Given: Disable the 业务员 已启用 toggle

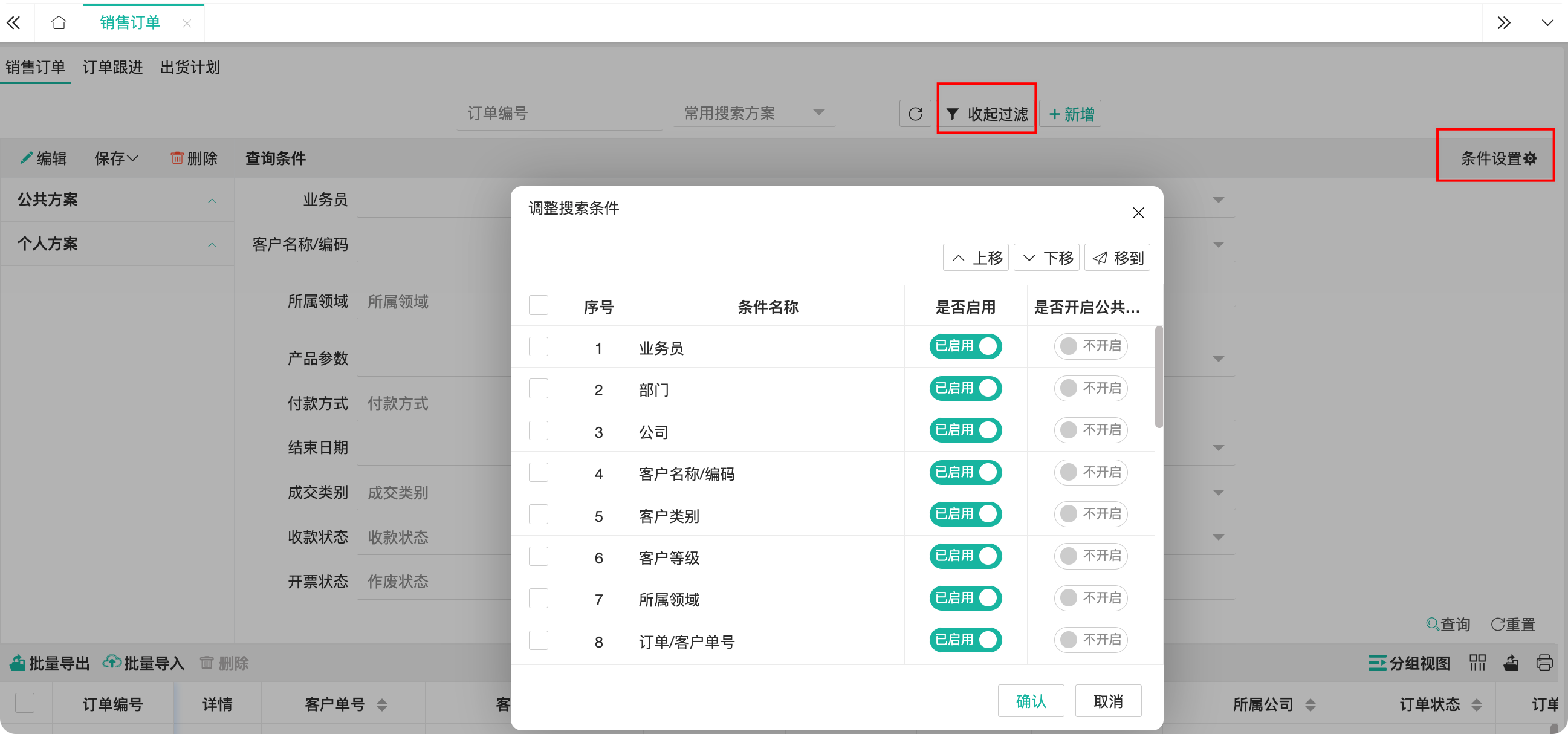Looking at the screenshot, I should pyautogui.click(x=965, y=346).
